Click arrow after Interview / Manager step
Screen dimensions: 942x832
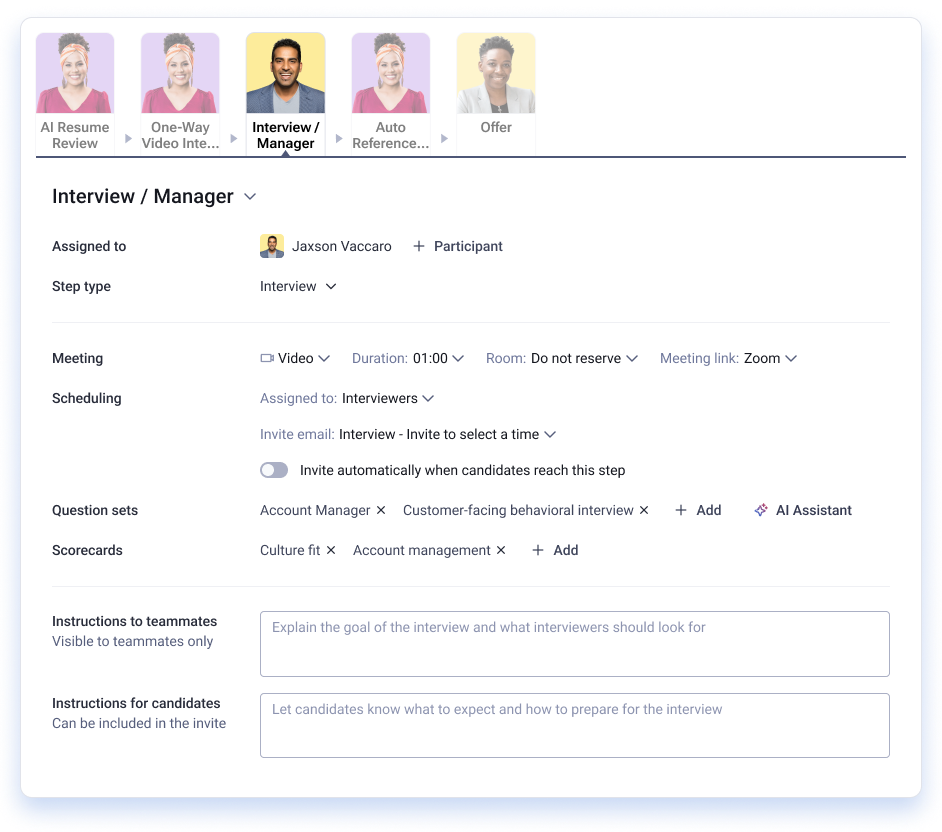tap(339, 139)
